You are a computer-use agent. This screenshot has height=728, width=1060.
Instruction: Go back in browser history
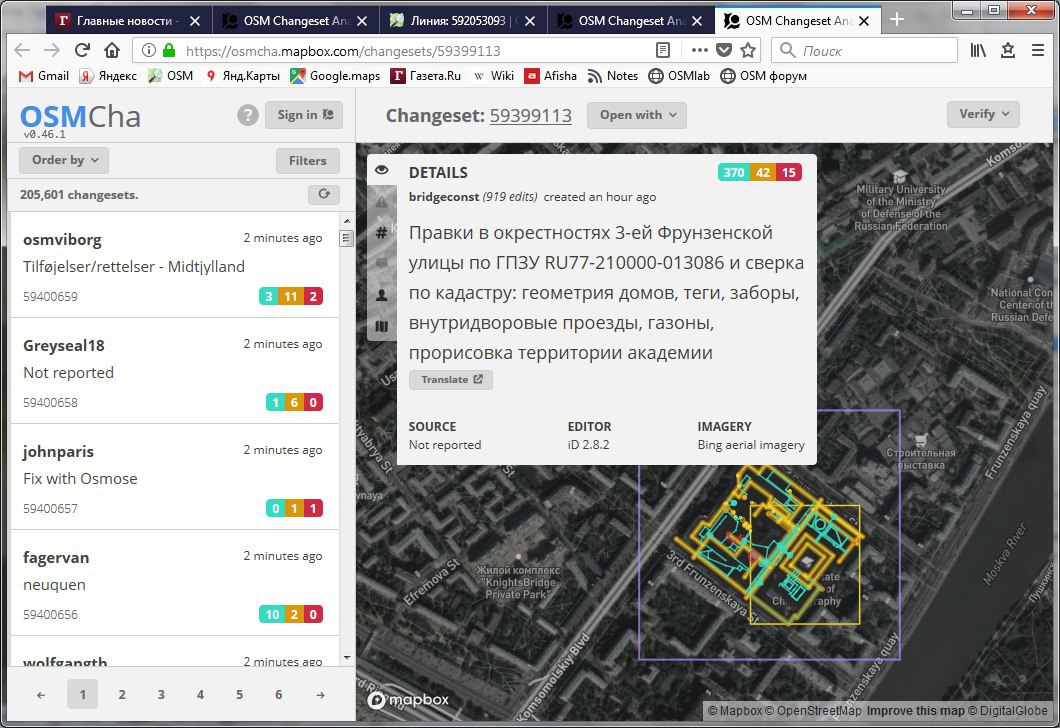(x=22, y=50)
